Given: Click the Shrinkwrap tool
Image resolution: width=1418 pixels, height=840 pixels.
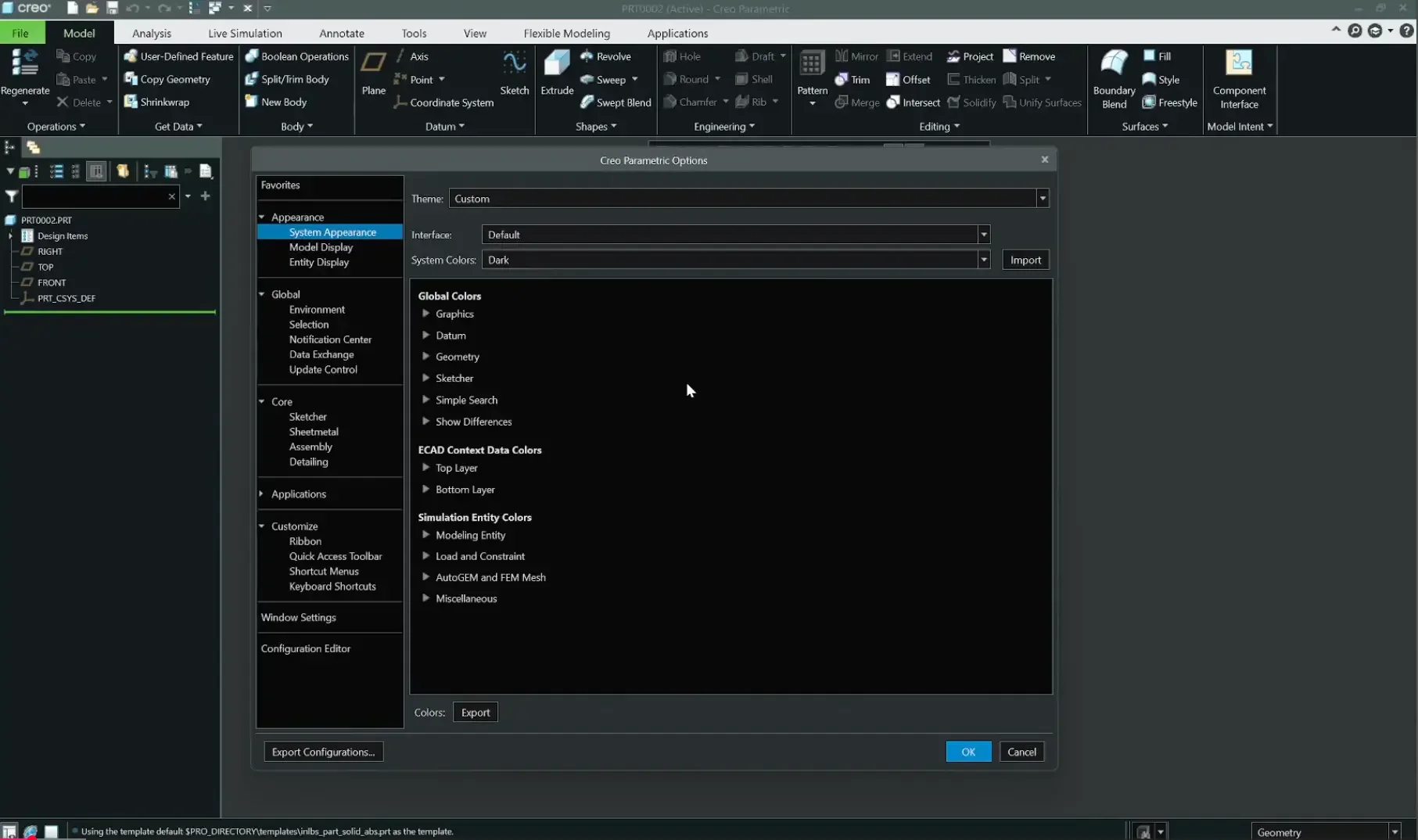Looking at the screenshot, I should point(156,102).
